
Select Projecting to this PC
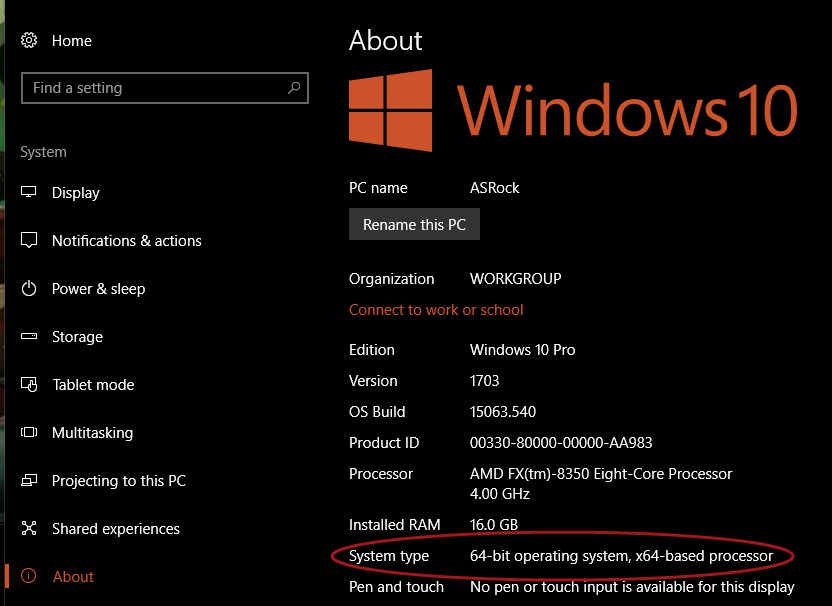(x=119, y=481)
